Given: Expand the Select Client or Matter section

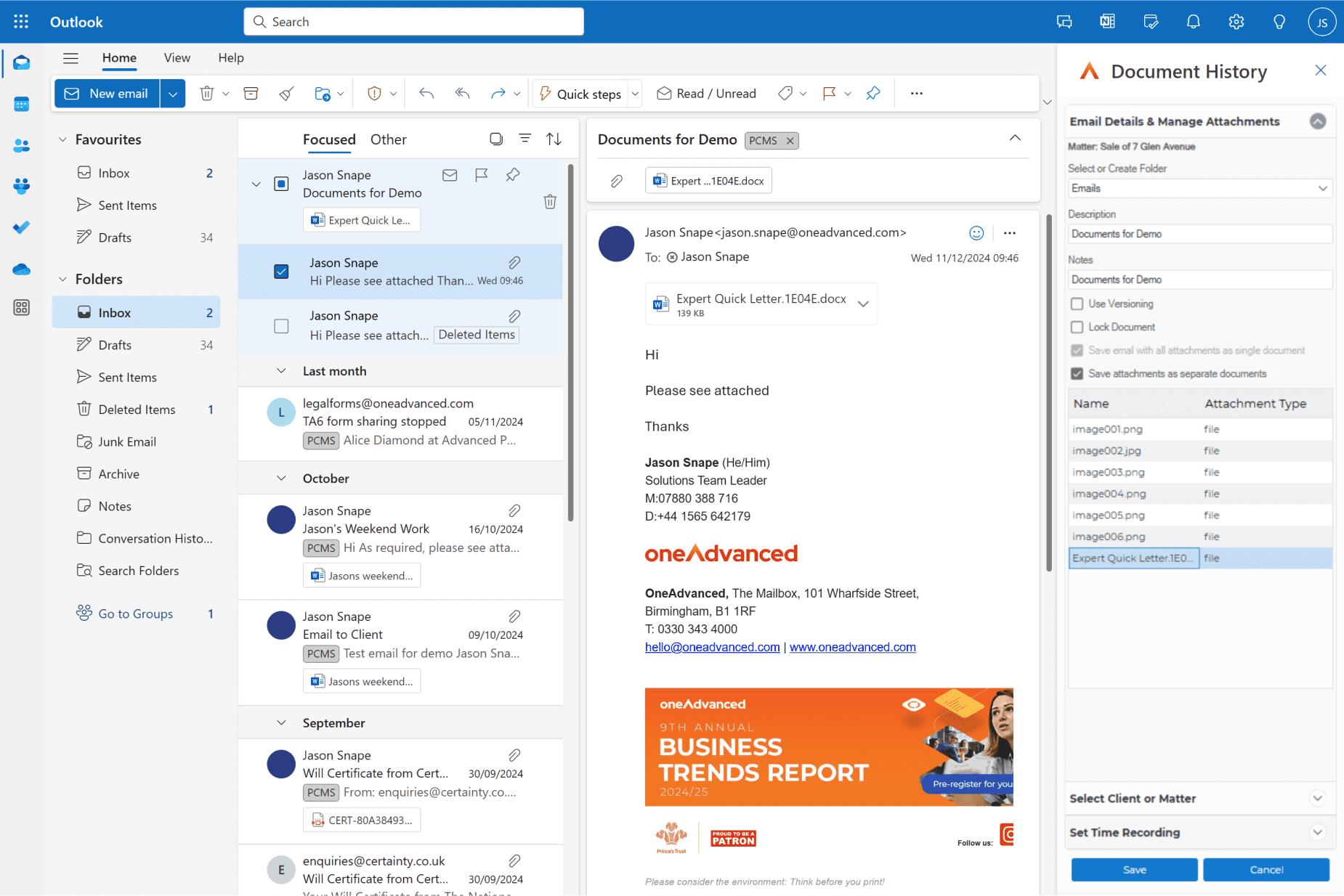Looking at the screenshot, I should (x=1317, y=799).
